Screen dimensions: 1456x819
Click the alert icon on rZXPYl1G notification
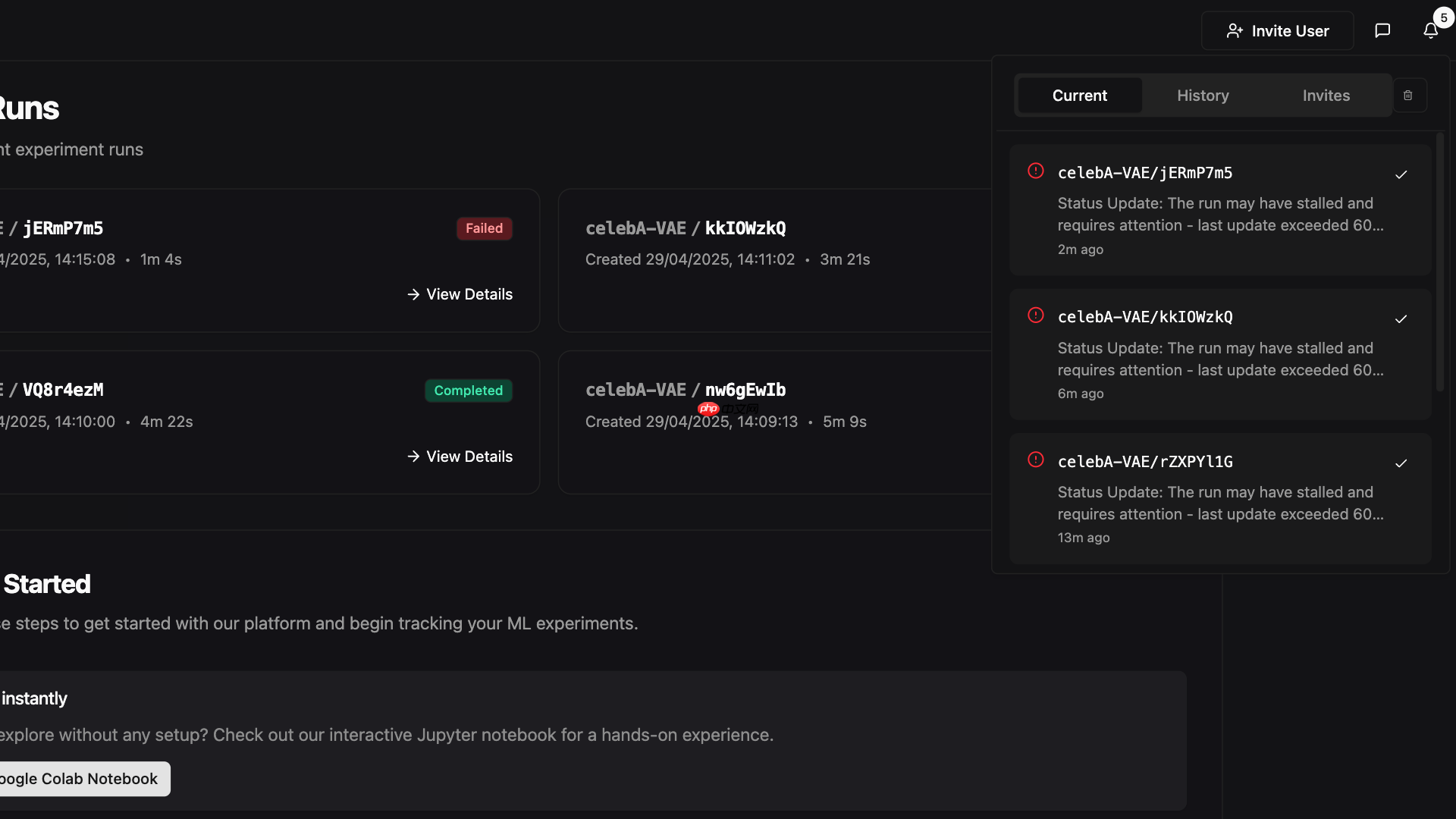click(1036, 460)
